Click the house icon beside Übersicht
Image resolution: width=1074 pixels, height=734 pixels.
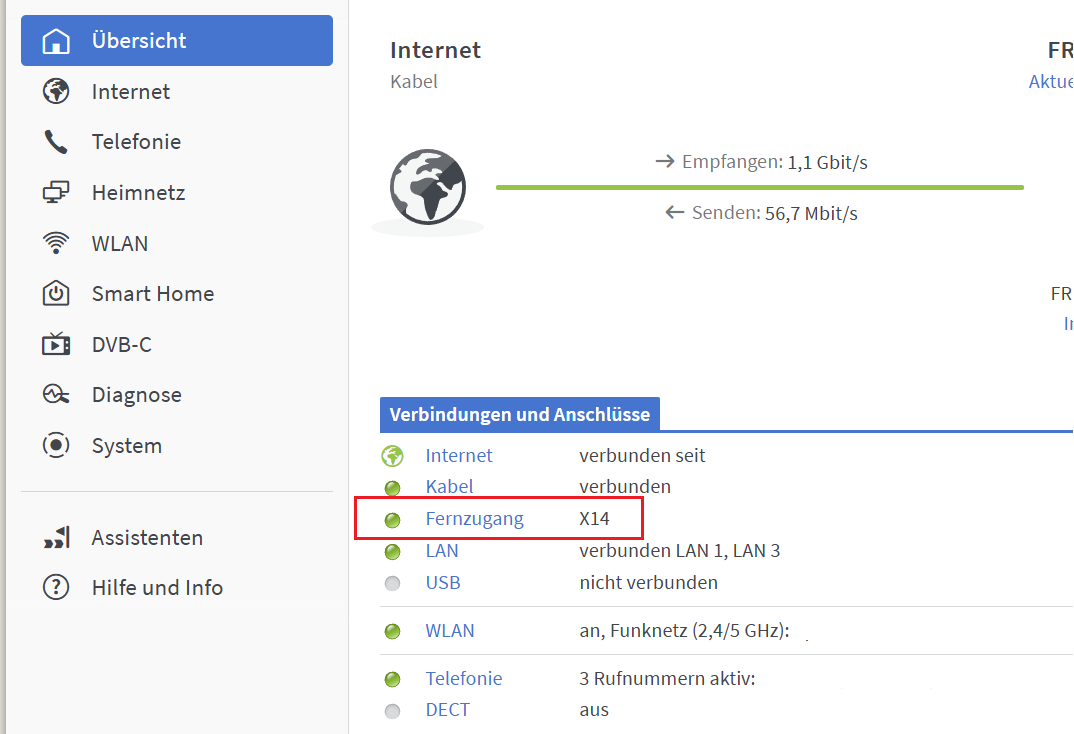(x=56, y=41)
